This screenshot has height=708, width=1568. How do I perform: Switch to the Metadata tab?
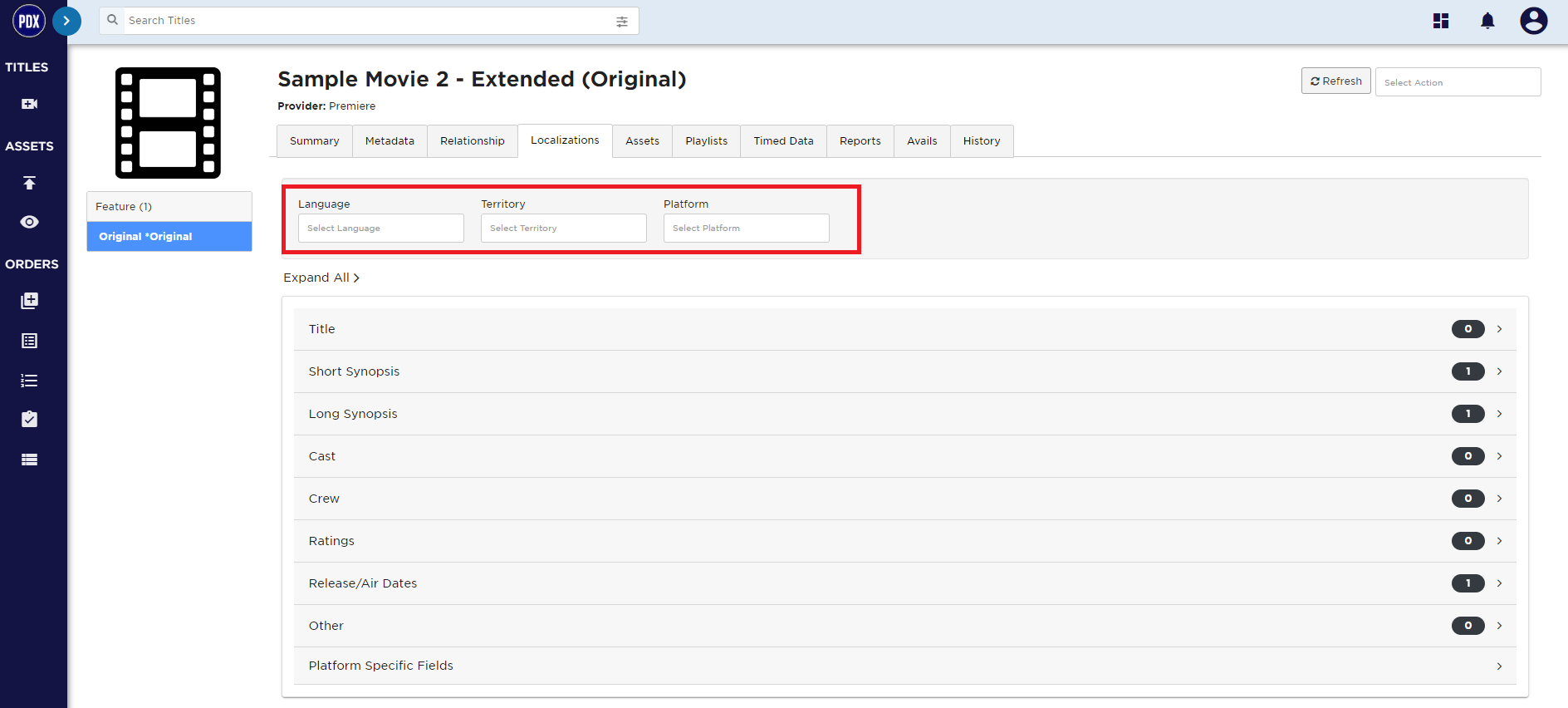pyautogui.click(x=390, y=141)
